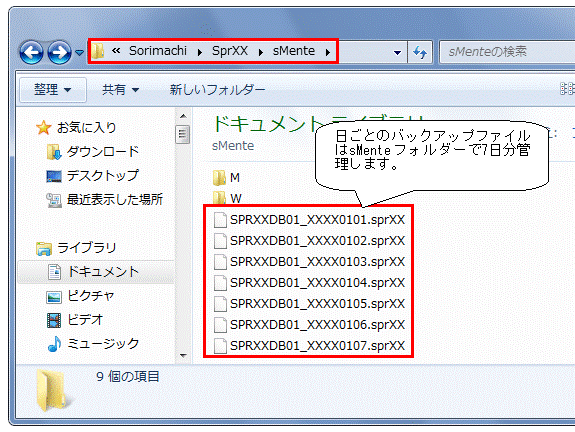Click the 新しいフォルダー button
The height and width of the screenshot is (432, 575).
point(217,89)
